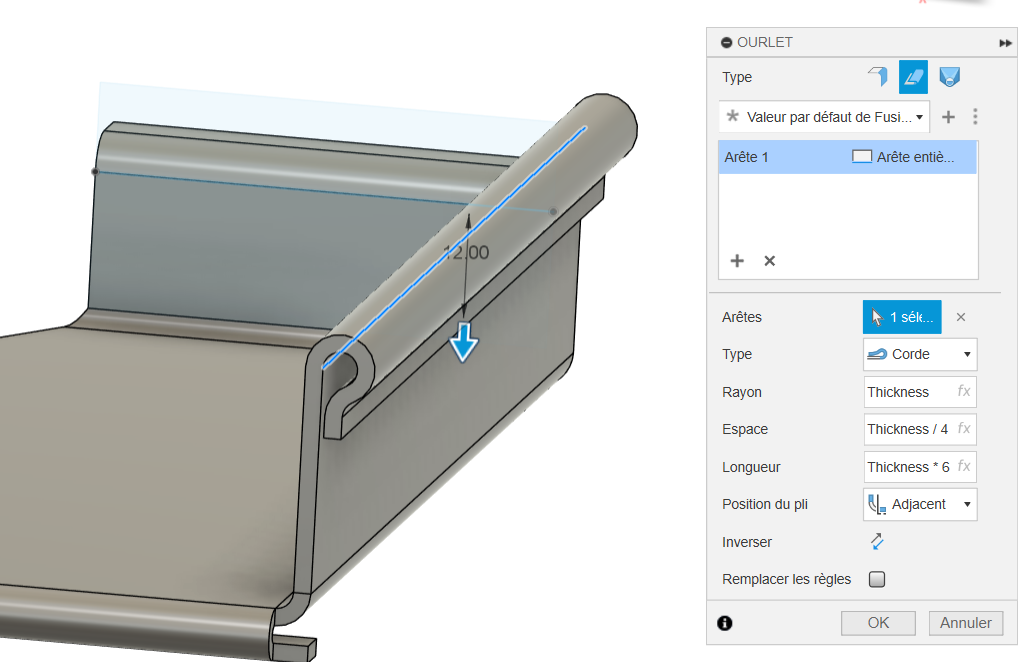Image resolution: width=1018 pixels, height=662 pixels.
Task: Select the third type icon with minus
Action: coord(949,77)
